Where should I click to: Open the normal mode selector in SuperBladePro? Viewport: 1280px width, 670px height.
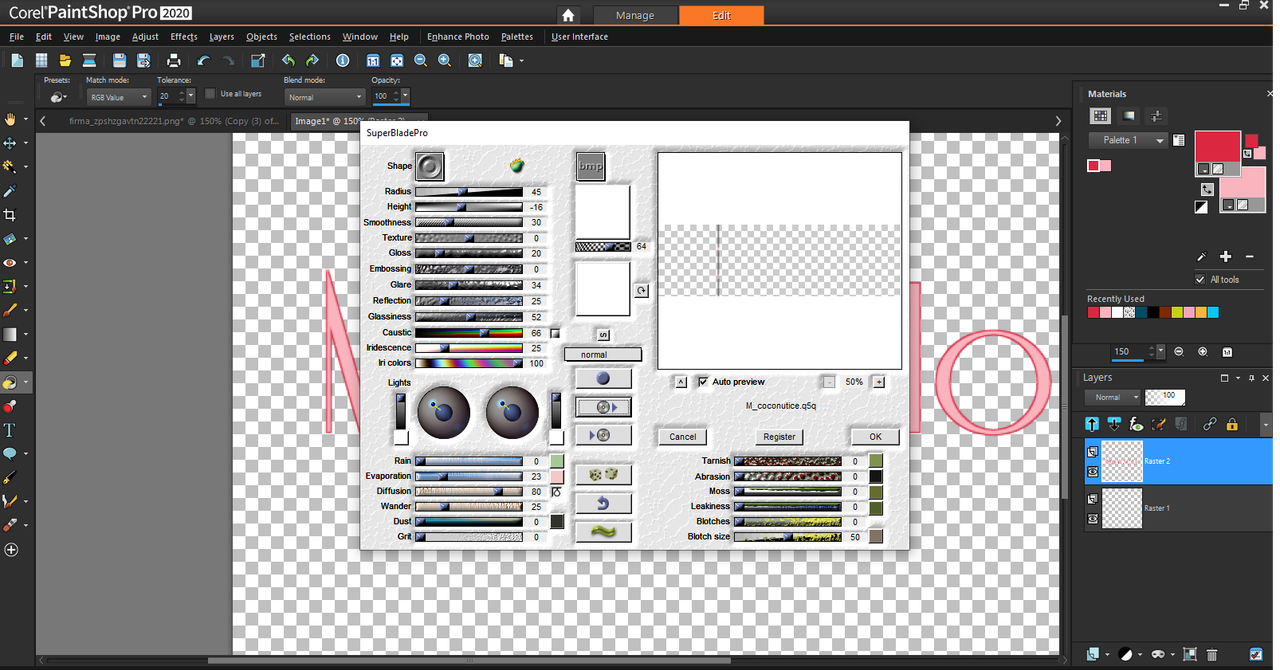(x=603, y=354)
